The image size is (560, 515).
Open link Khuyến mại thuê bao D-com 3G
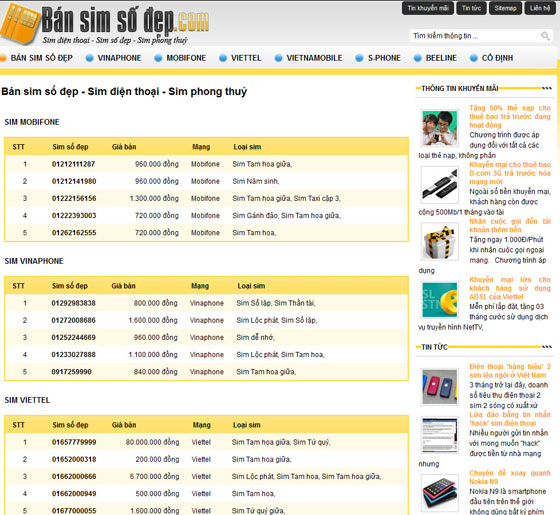(510, 173)
